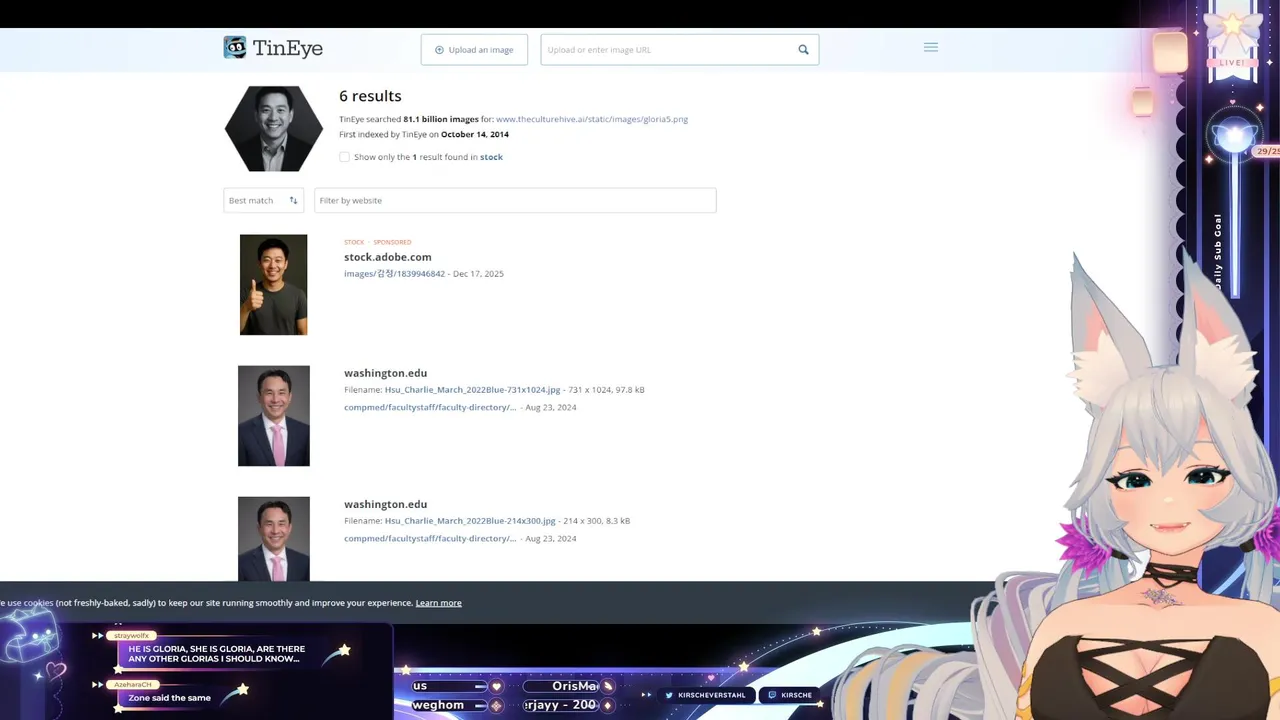This screenshot has width=1280, height=720.
Task: Focus the Filter by website field
Action: pos(515,200)
